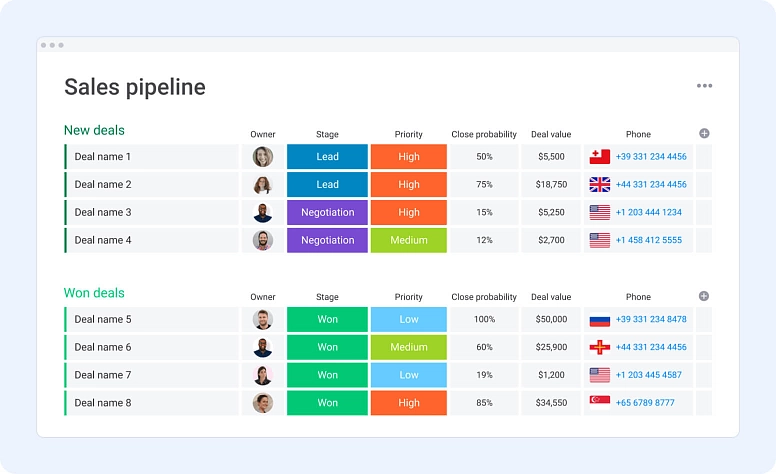Click the Russian flag for Deal name 5
The width and height of the screenshot is (776, 474).
coord(600,320)
